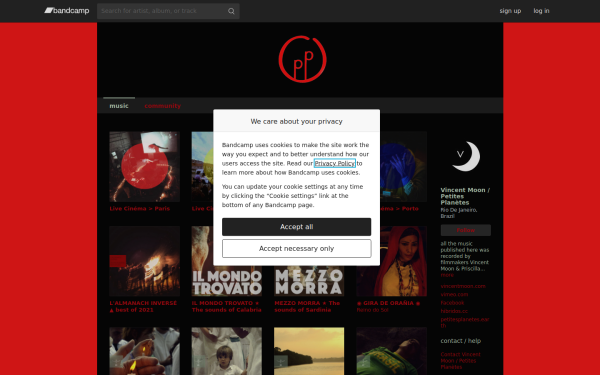Follow Vincent Moon / Petites Planètes
This screenshot has width=600, height=375.
[466, 230]
